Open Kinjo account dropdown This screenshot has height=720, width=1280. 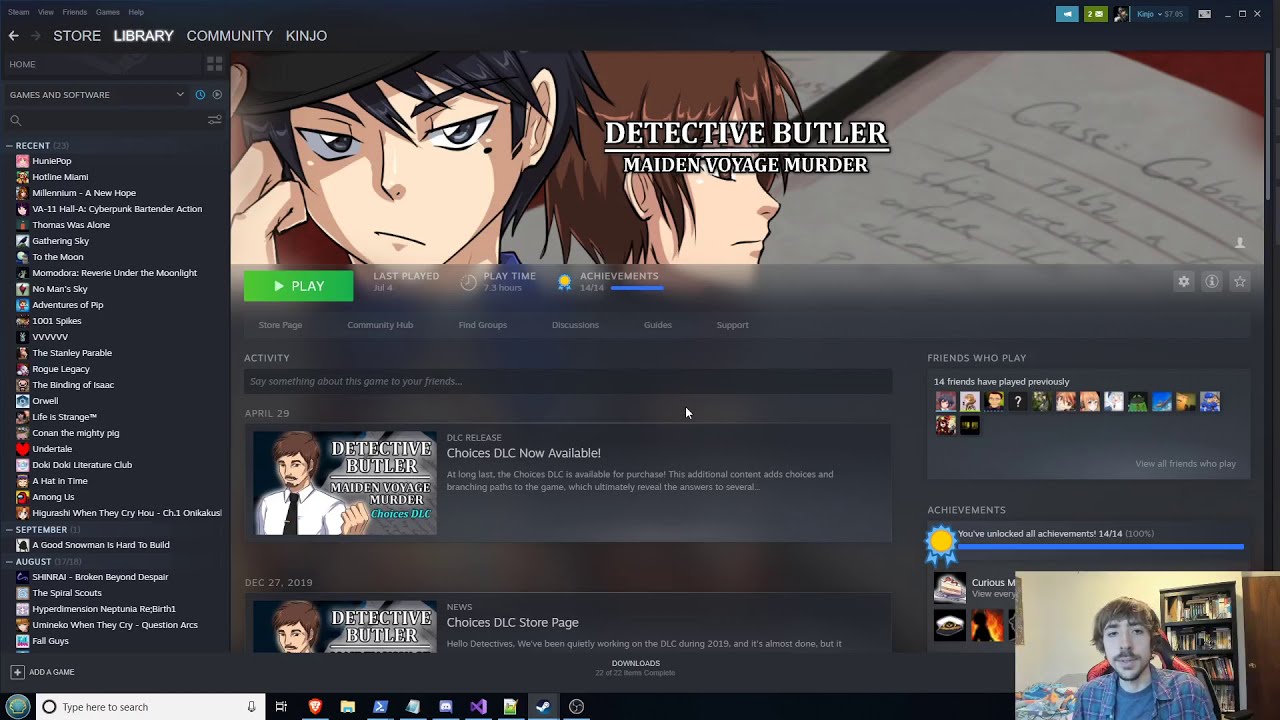tap(1158, 14)
